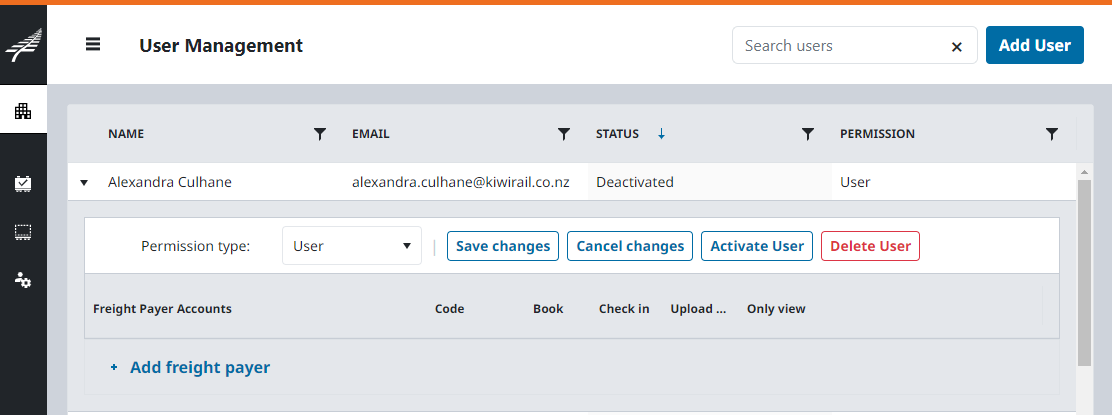1112x415 pixels.
Task: Click the wagon container sidebar icon
Action: coord(23,232)
